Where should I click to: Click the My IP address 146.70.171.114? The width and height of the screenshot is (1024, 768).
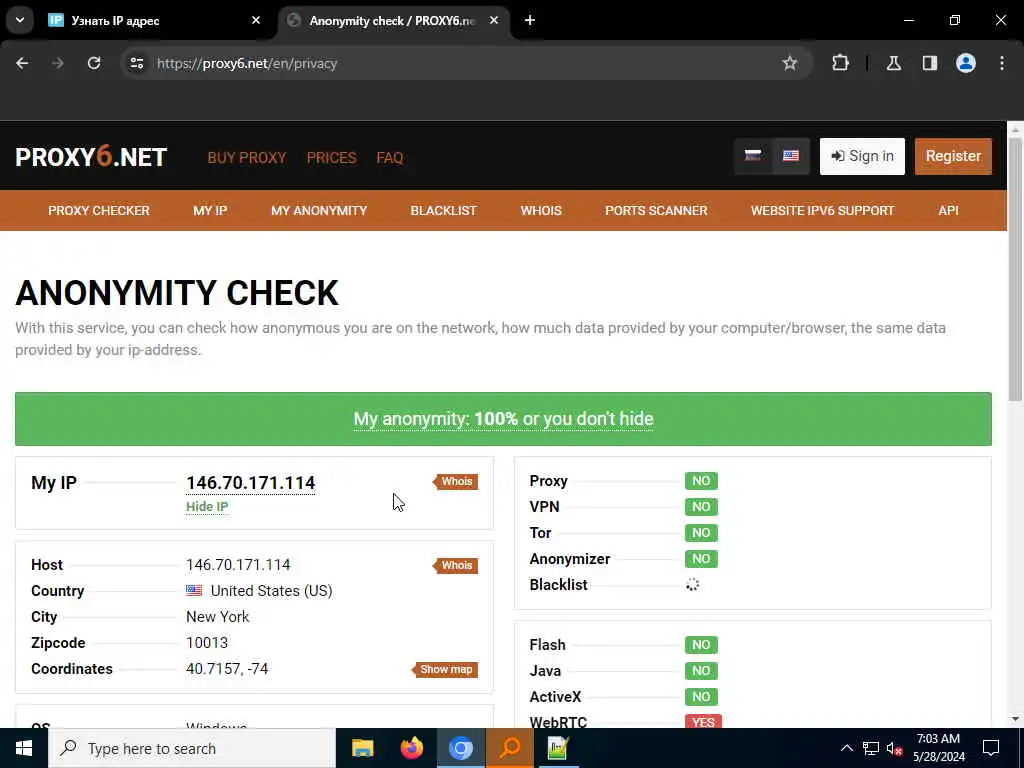(250, 483)
